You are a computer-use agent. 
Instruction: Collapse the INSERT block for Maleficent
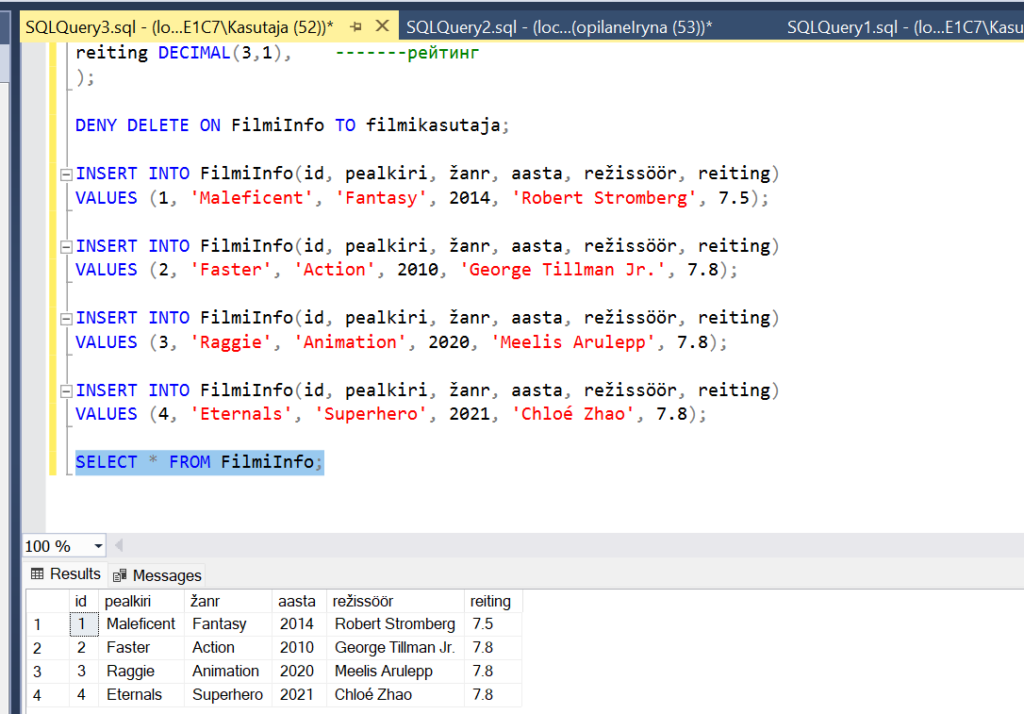[66, 174]
